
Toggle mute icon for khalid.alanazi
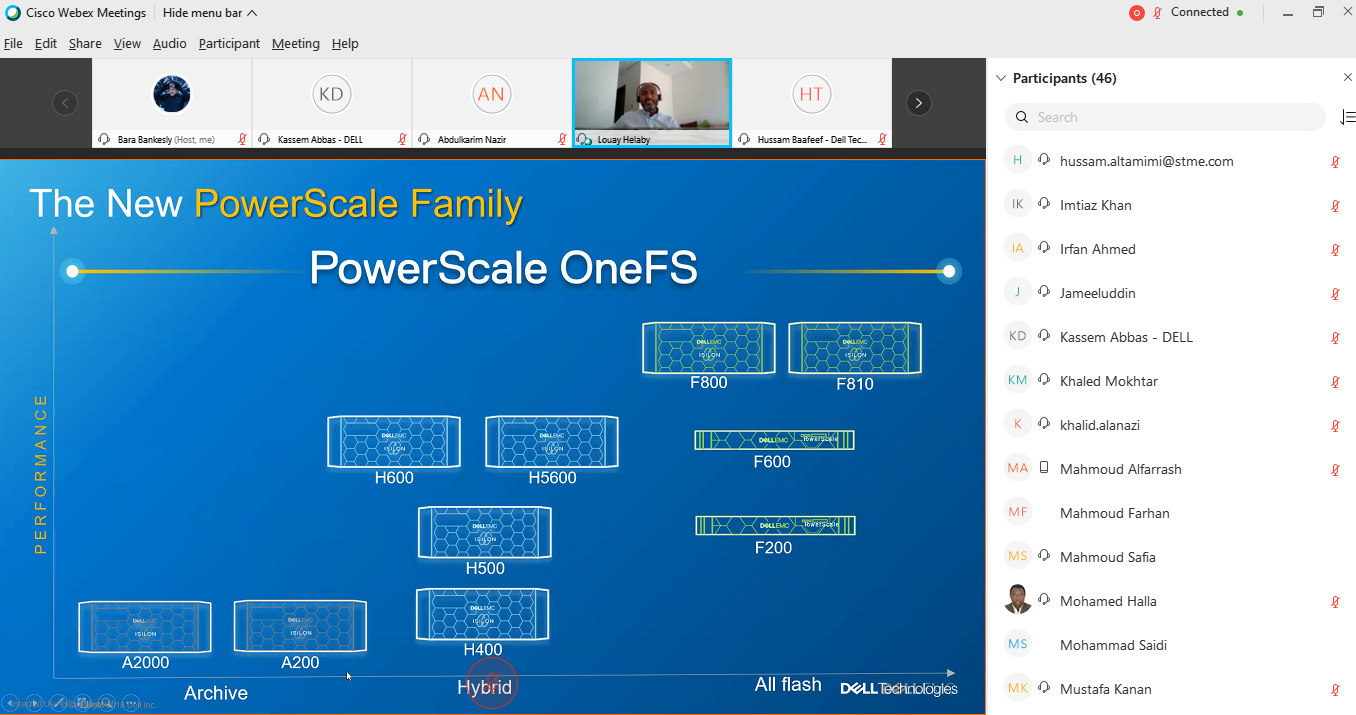click(x=1335, y=425)
